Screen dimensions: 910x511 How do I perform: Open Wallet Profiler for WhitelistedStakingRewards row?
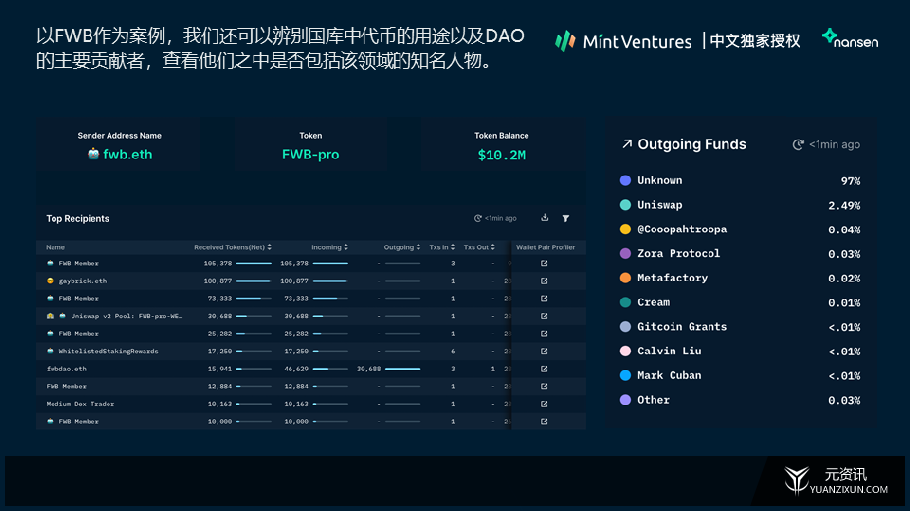pos(544,351)
